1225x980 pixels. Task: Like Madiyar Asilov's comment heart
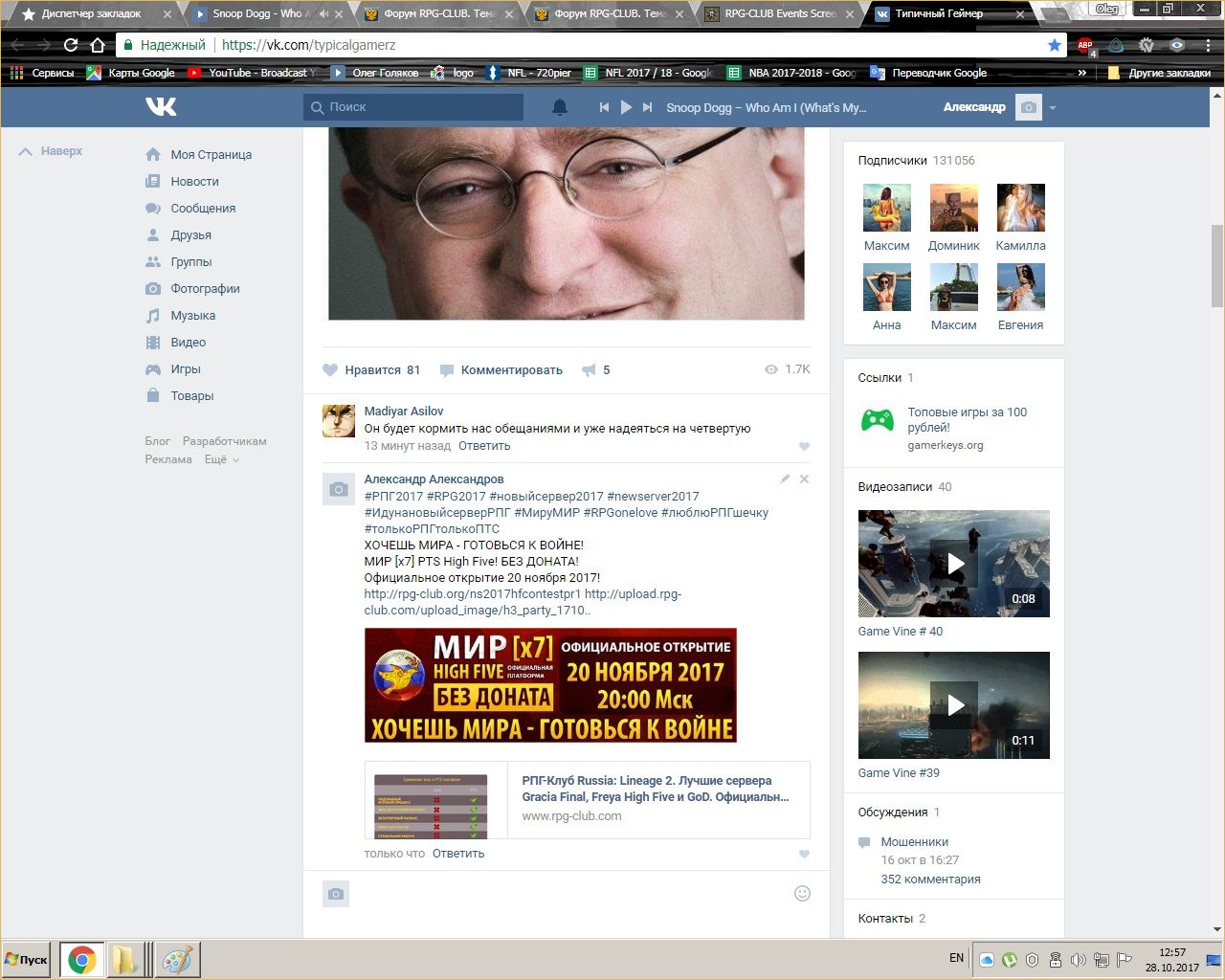point(804,446)
